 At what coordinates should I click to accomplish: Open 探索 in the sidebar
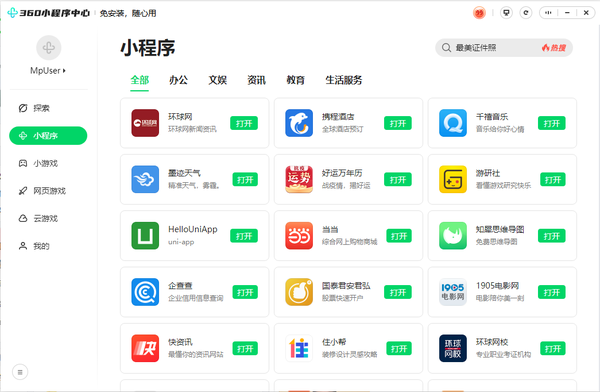(48, 108)
